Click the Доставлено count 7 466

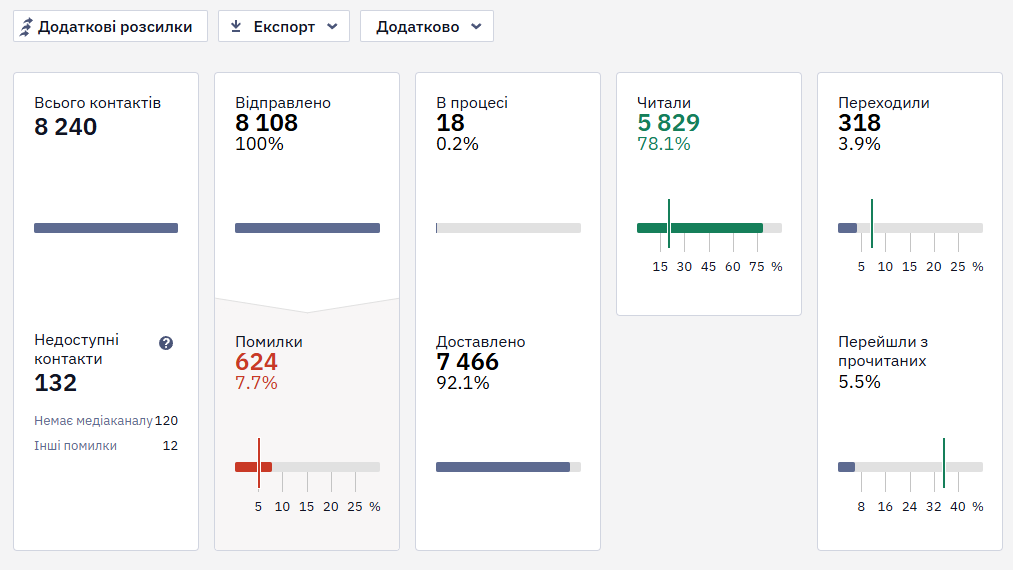(467, 362)
